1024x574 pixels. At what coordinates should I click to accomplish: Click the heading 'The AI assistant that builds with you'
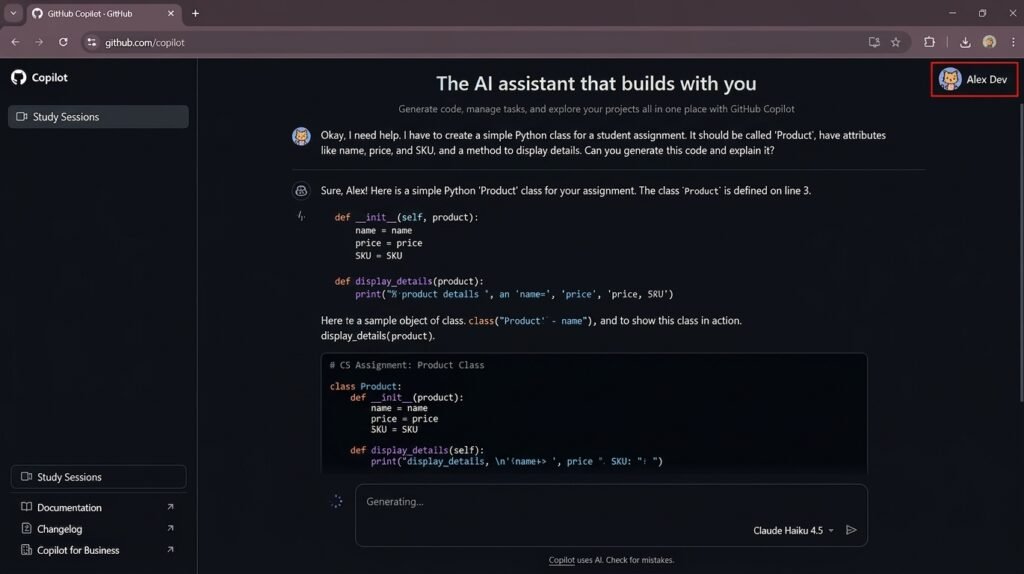point(596,84)
